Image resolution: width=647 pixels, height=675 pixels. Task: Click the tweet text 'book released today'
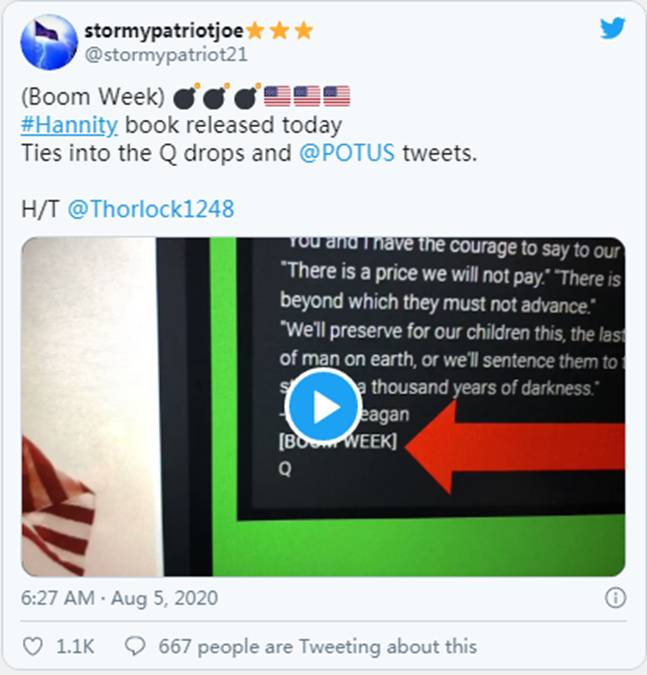[x=233, y=125]
